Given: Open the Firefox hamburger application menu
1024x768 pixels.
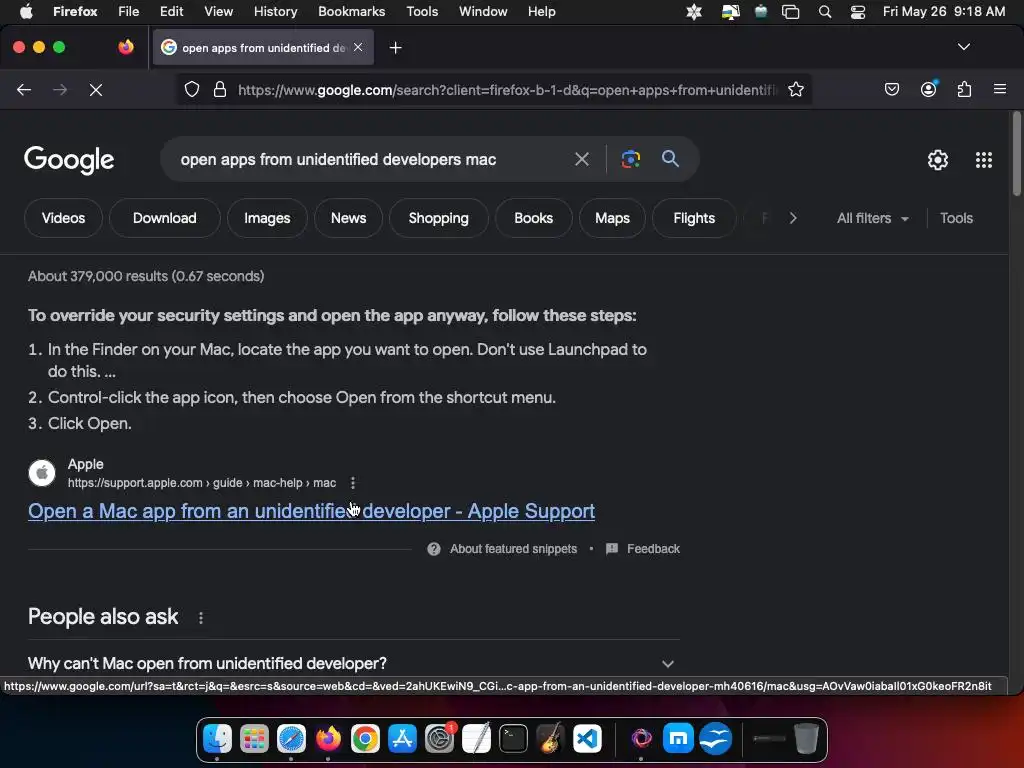Looking at the screenshot, I should pos(999,89).
